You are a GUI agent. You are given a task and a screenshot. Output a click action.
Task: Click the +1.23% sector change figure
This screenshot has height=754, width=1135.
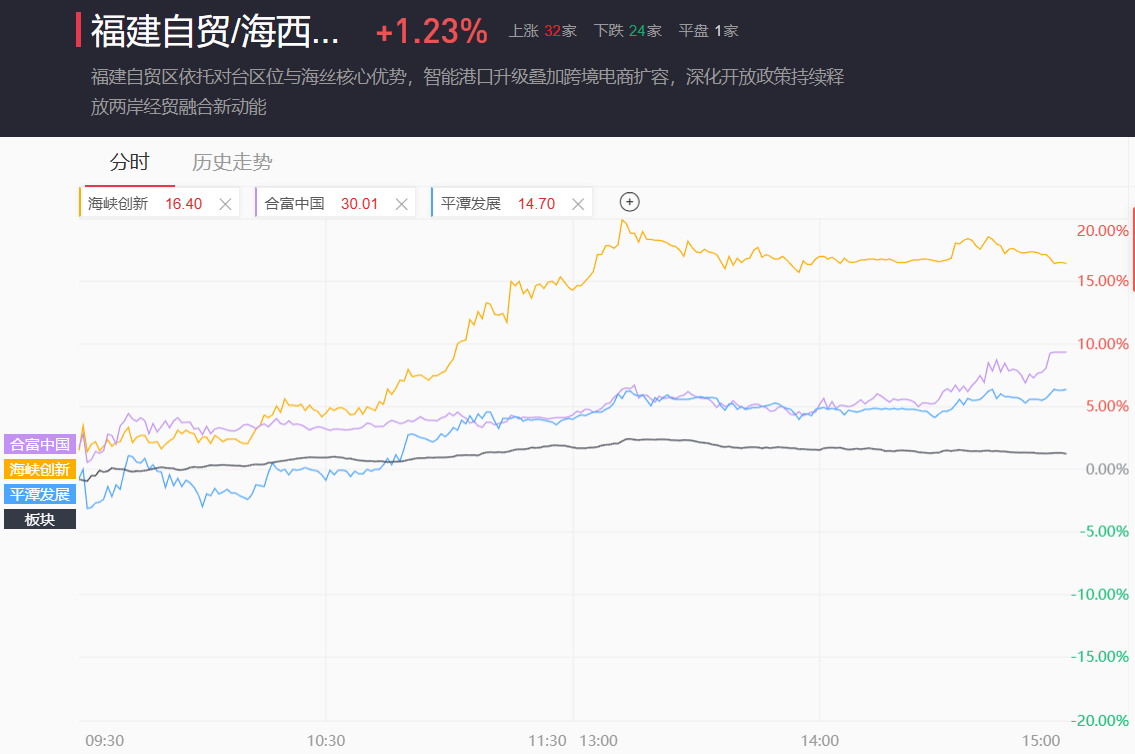click(x=431, y=32)
